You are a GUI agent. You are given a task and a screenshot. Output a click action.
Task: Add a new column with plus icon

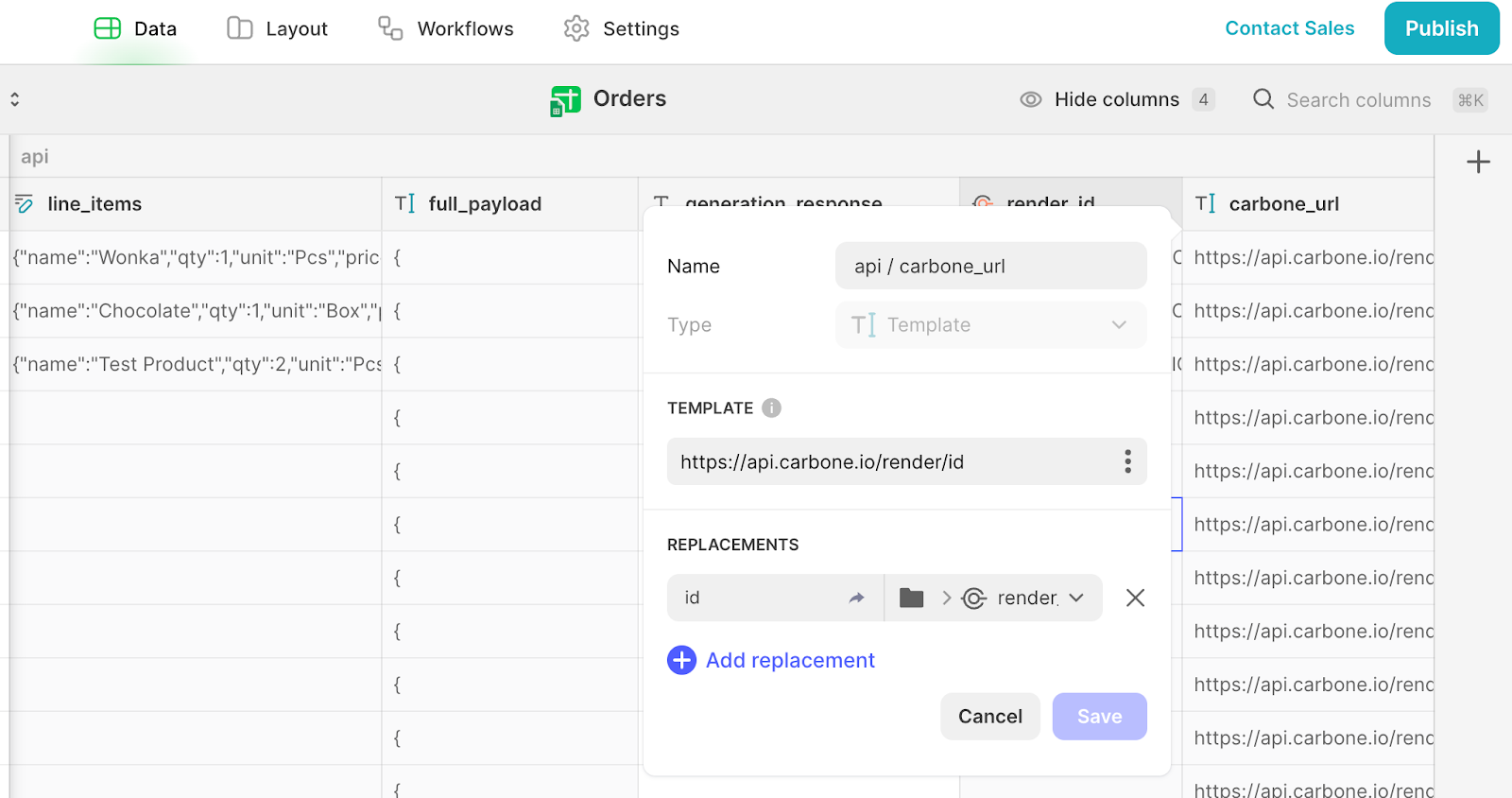(x=1478, y=162)
